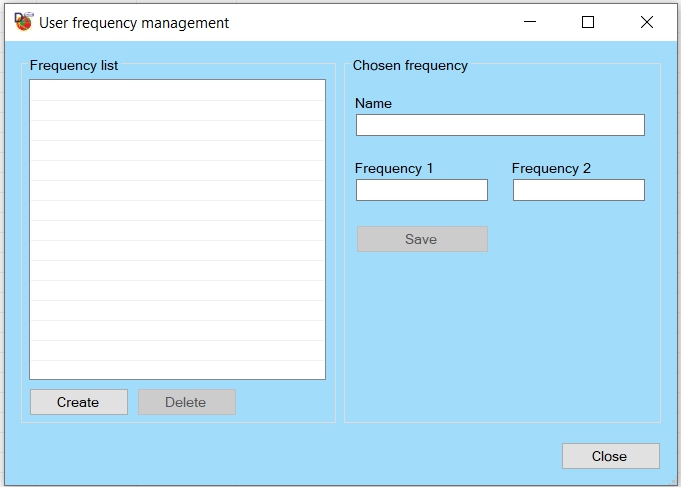
Task: Select the first empty row in Frequency list
Action: (177, 91)
